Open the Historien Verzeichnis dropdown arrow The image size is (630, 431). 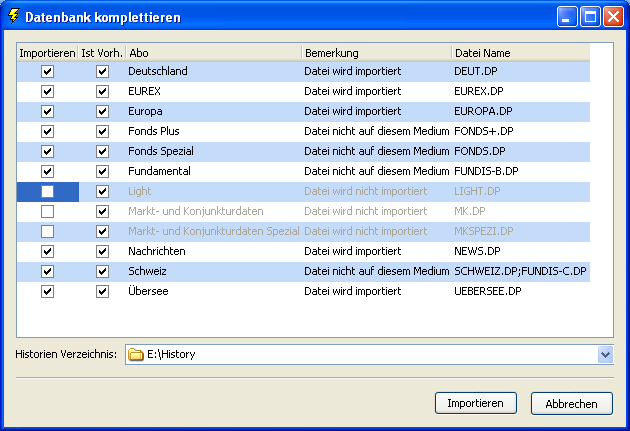click(605, 354)
